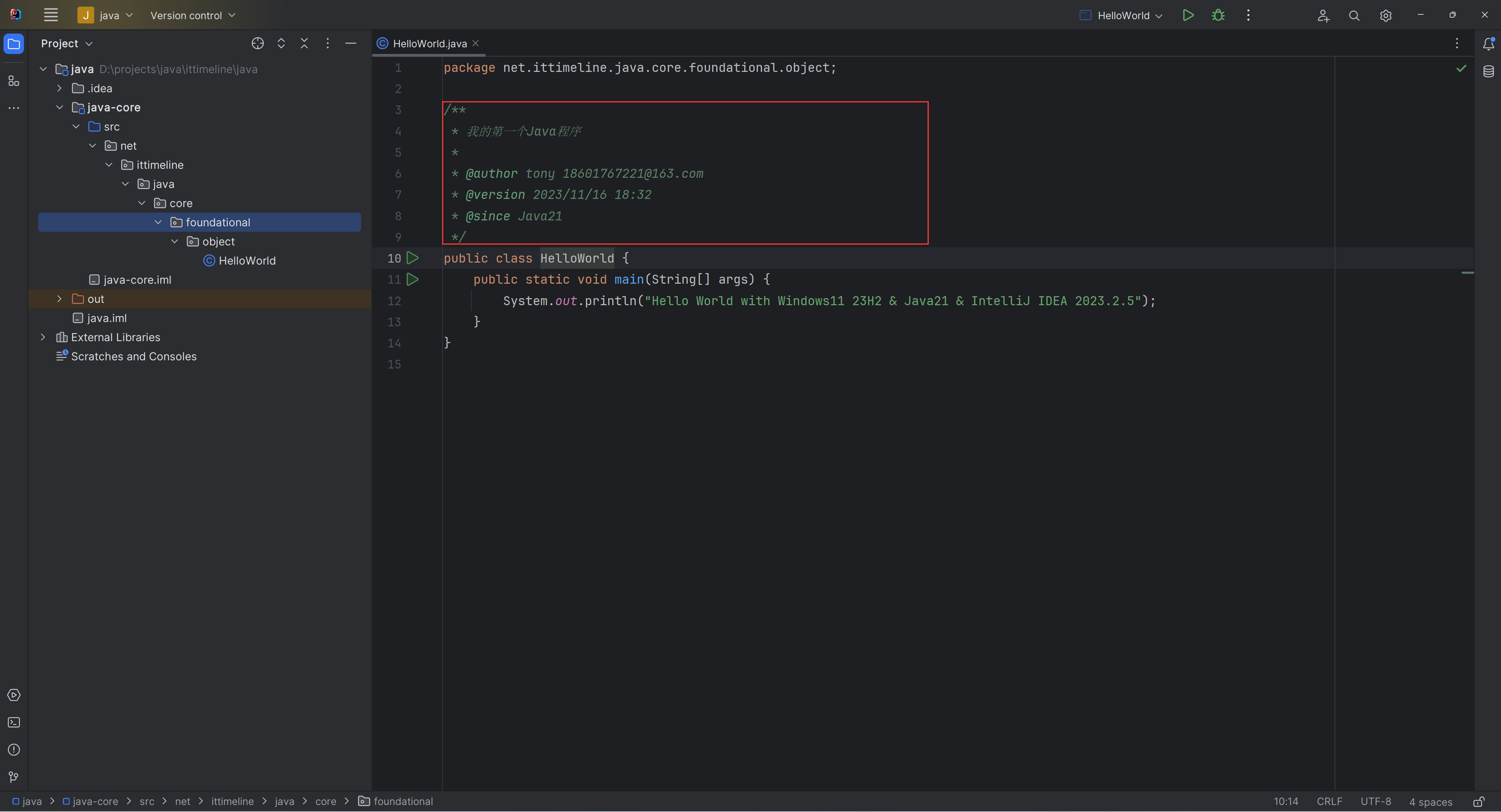
Task: Expand all nodes in Project panel
Action: click(281, 44)
